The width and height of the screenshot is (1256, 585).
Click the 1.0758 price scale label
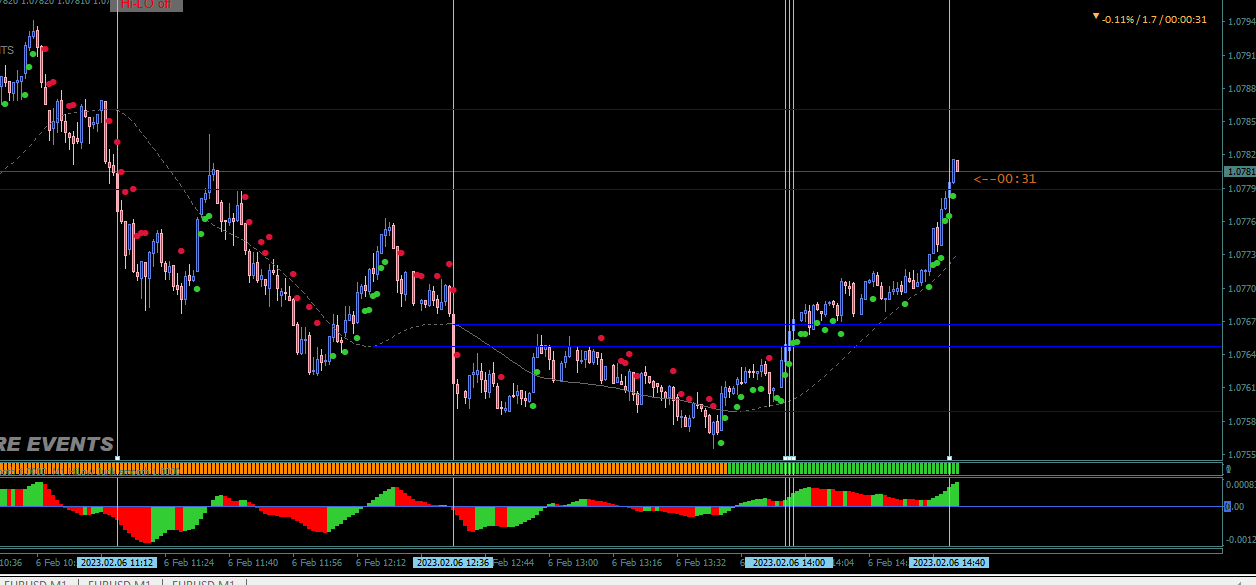1241,422
